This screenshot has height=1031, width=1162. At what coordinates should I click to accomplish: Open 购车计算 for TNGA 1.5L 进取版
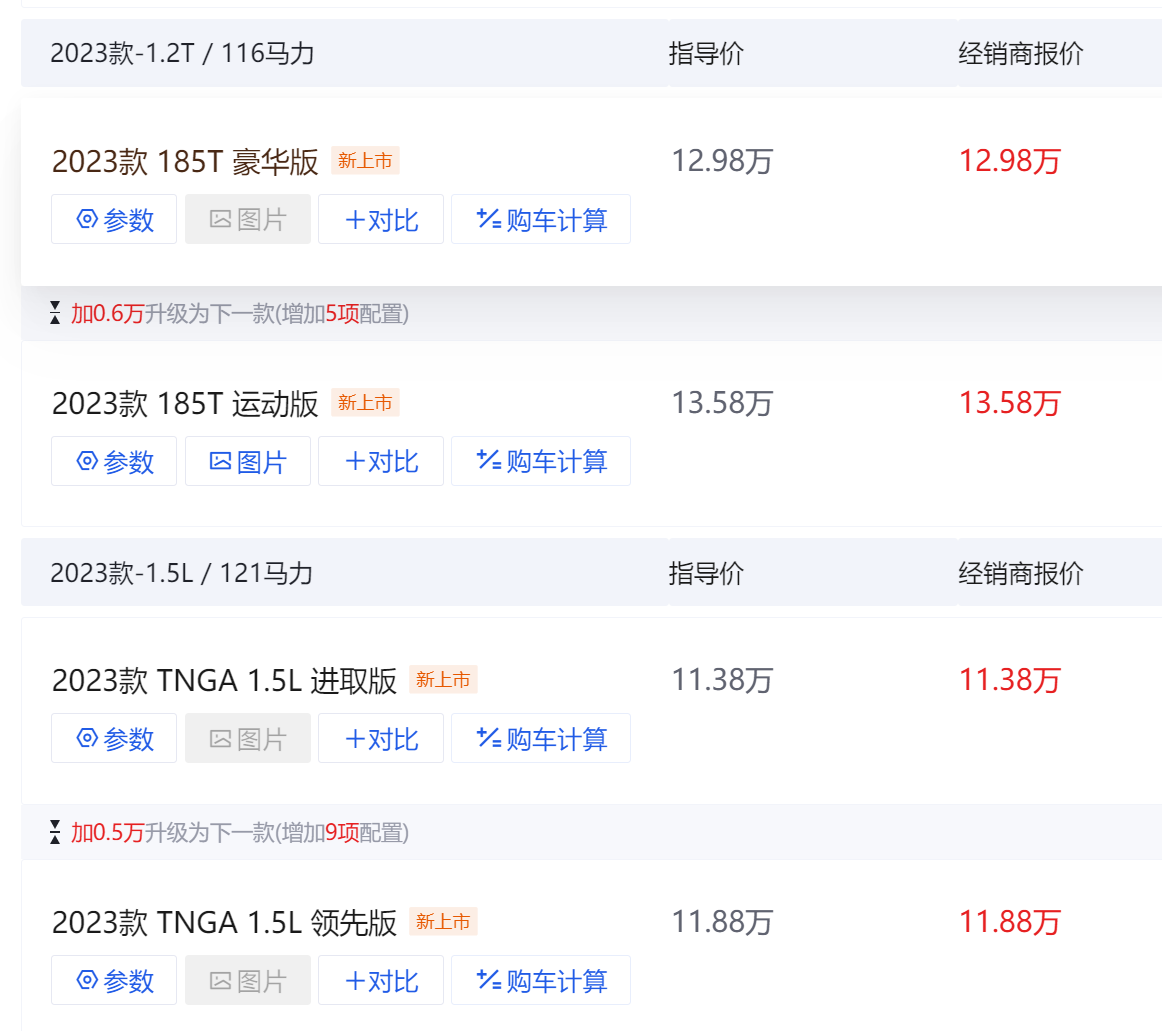tap(540, 738)
